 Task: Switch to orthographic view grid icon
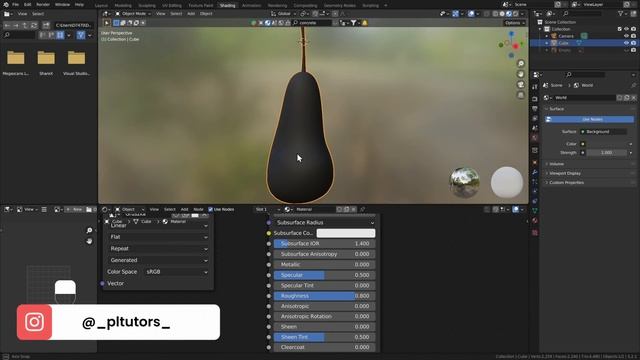click(x=521, y=95)
